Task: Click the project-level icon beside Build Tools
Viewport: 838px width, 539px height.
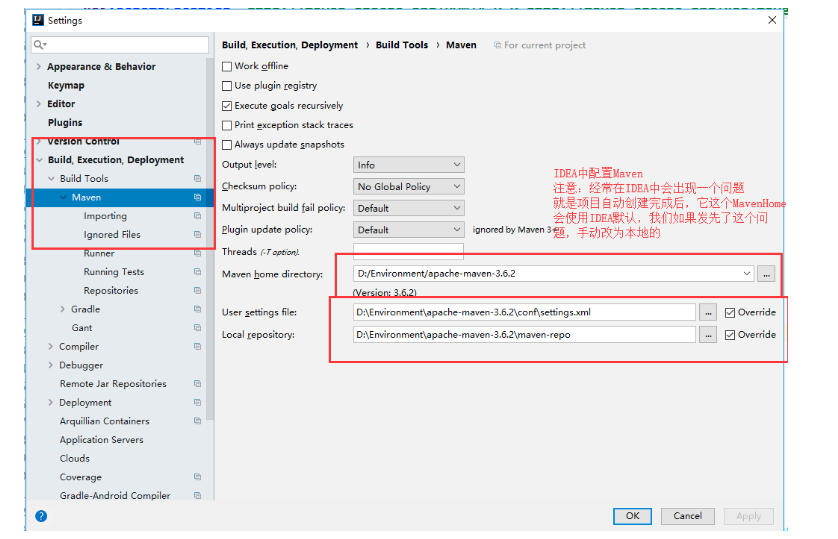Action: pos(197,178)
